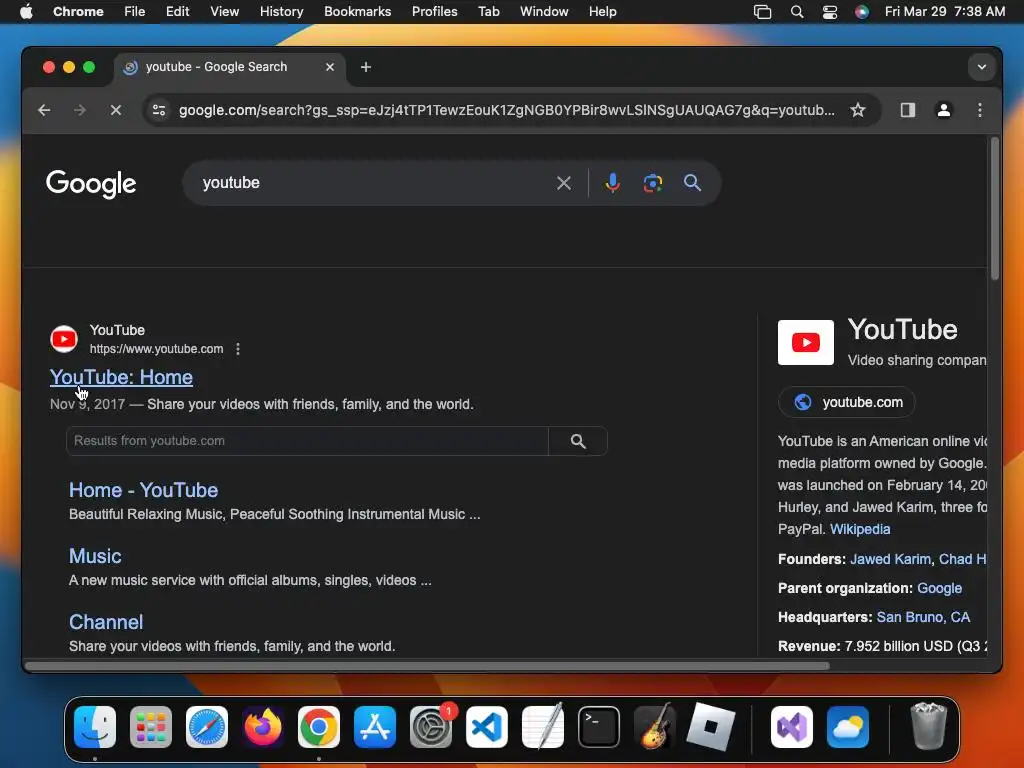Image resolution: width=1024 pixels, height=768 pixels.
Task: Open the Google parent organization link
Action: [x=939, y=588]
